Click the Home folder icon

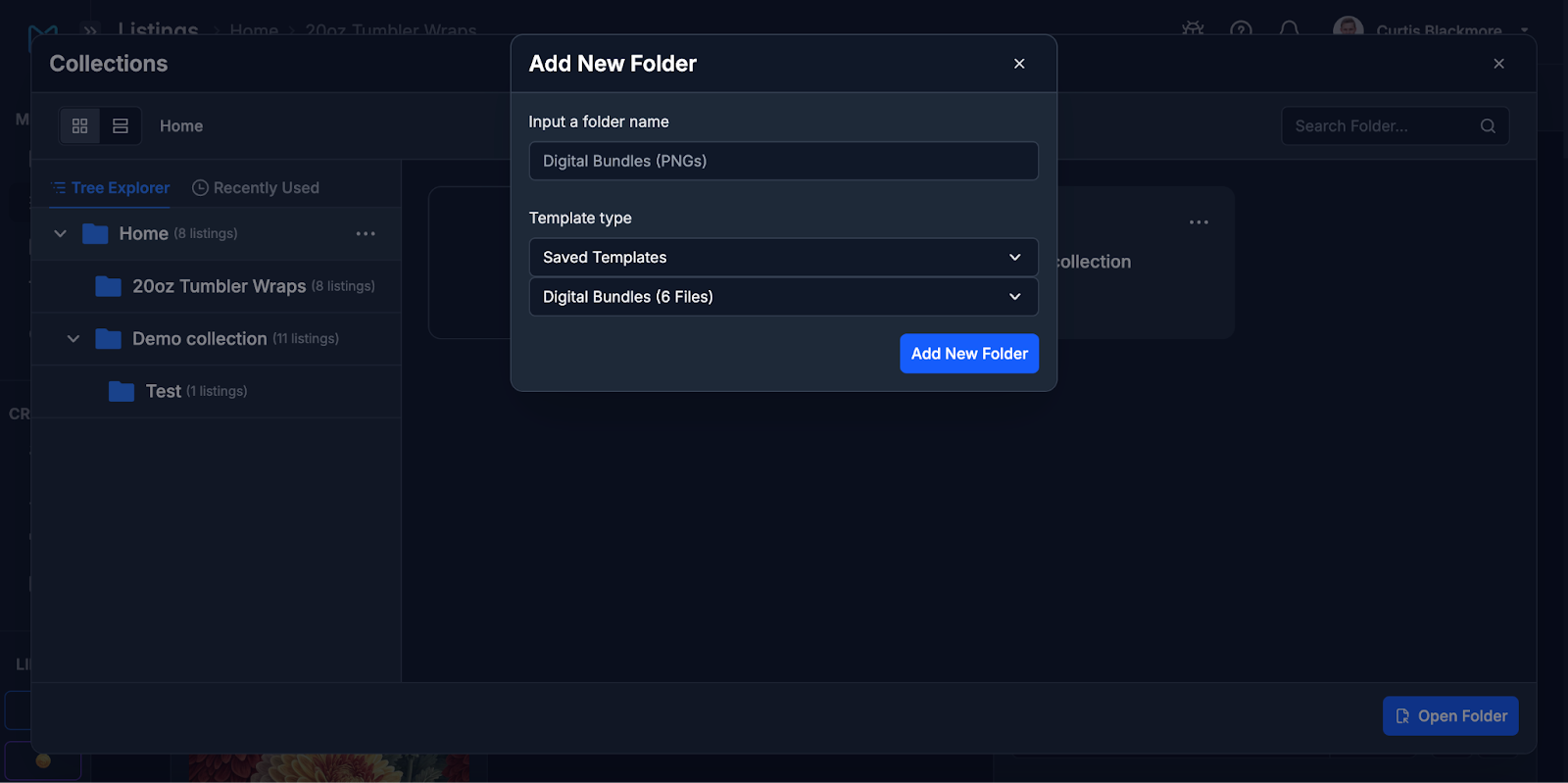(95, 233)
